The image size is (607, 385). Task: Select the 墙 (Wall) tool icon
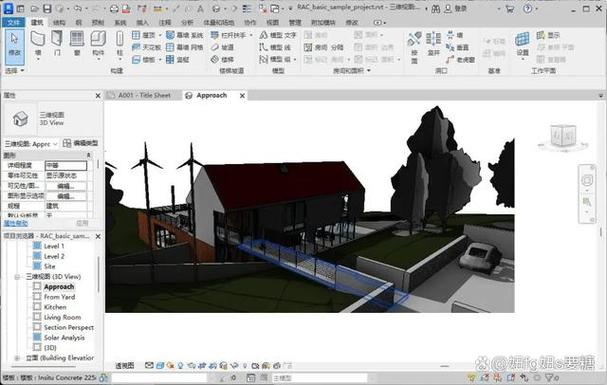click(x=38, y=39)
